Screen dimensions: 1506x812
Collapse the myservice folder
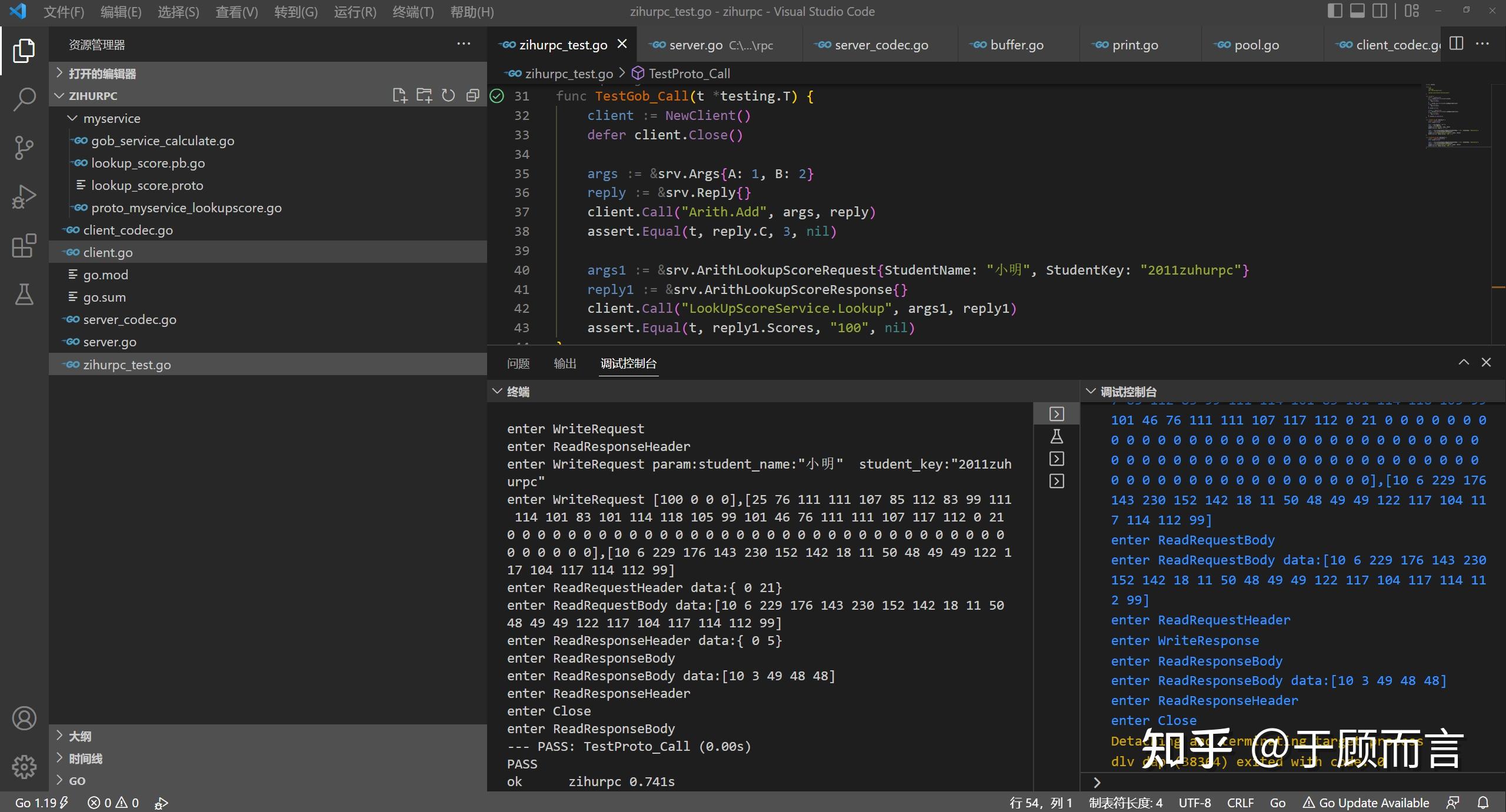tap(72, 118)
